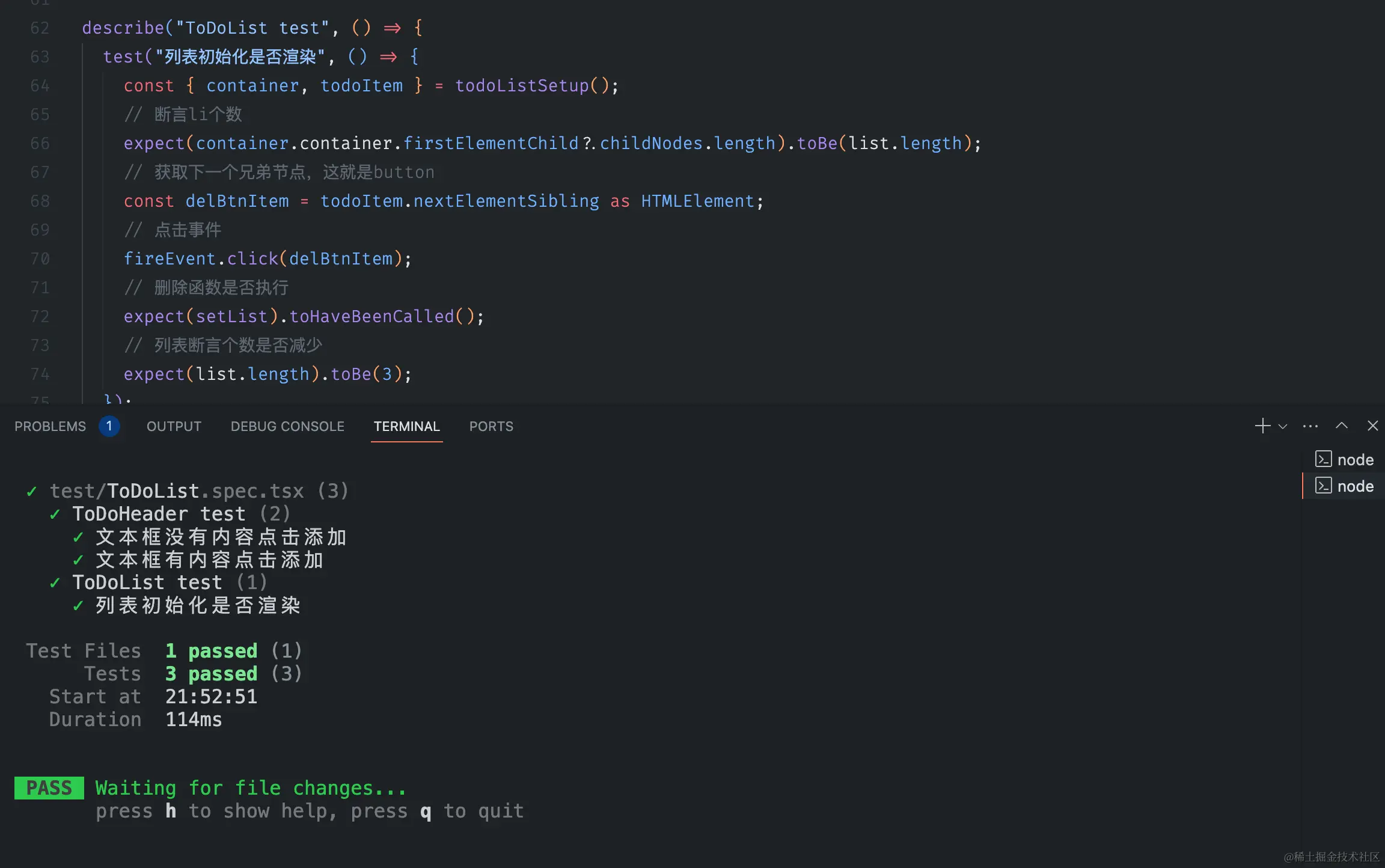Click the test/ToDoList.spec.tsx file path link
The height and width of the screenshot is (868, 1385).
pos(177,491)
